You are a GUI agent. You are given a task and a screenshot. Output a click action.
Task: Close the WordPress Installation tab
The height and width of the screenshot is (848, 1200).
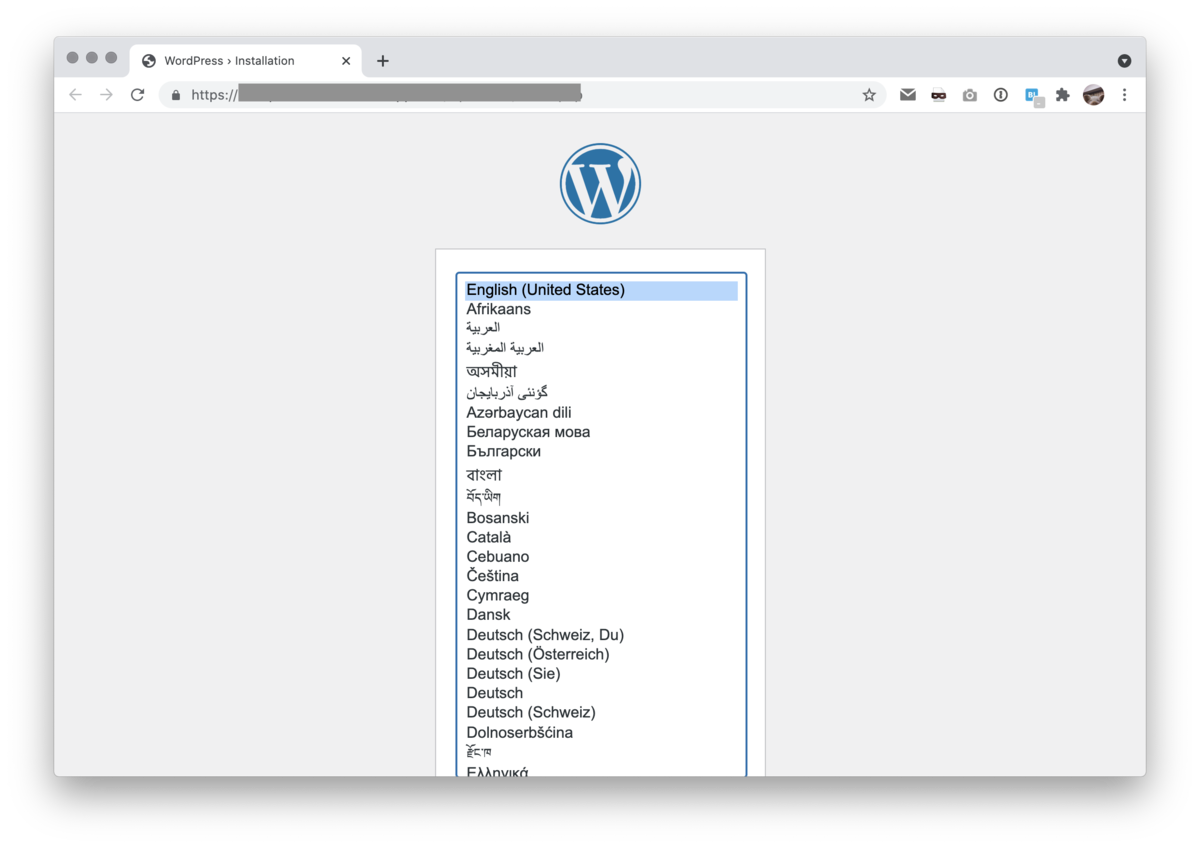click(346, 61)
